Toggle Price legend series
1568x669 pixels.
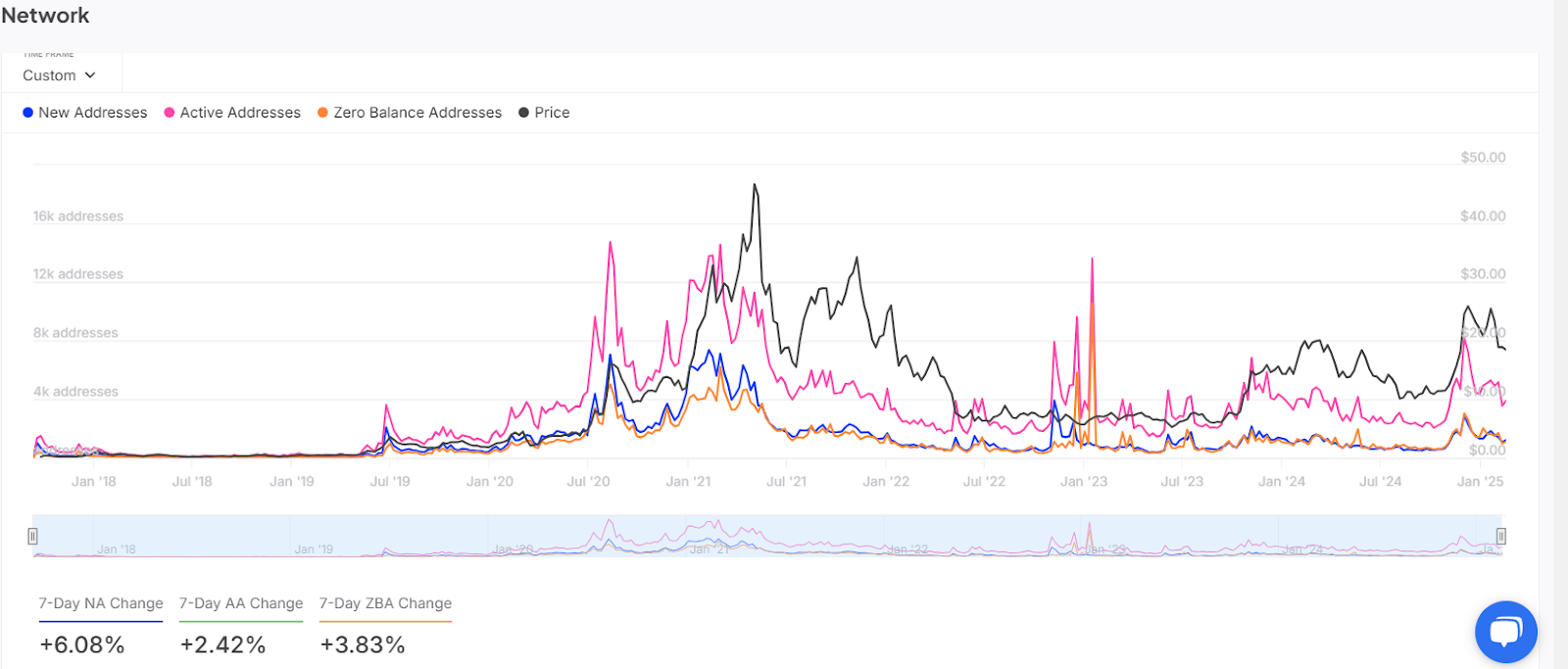pyautogui.click(x=544, y=113)
